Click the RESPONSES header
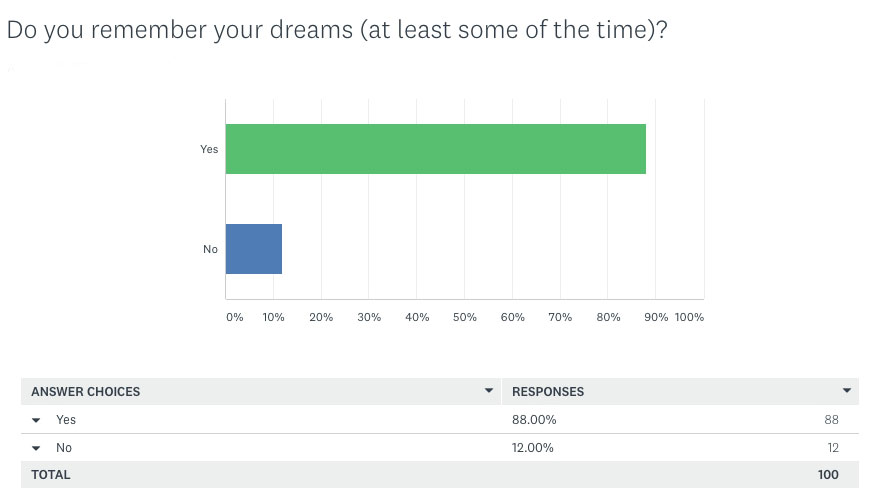The image size is (874, 496). [x=548, y=392]
